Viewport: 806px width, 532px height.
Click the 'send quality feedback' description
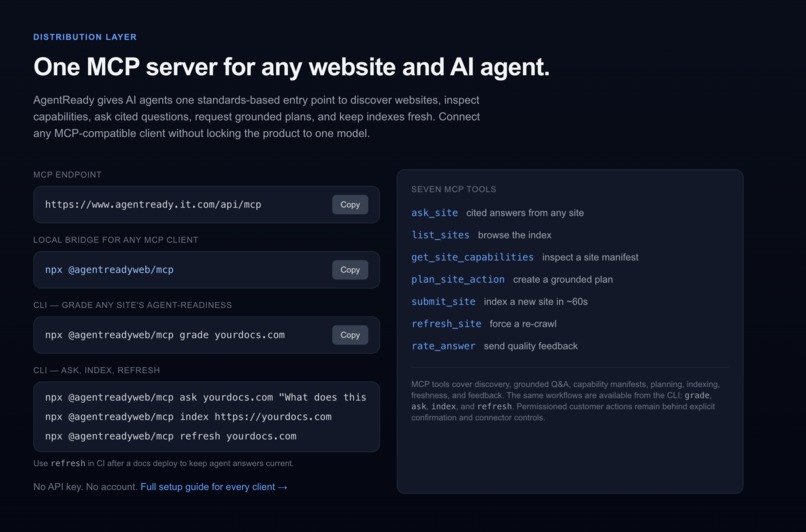click(530, 346)
